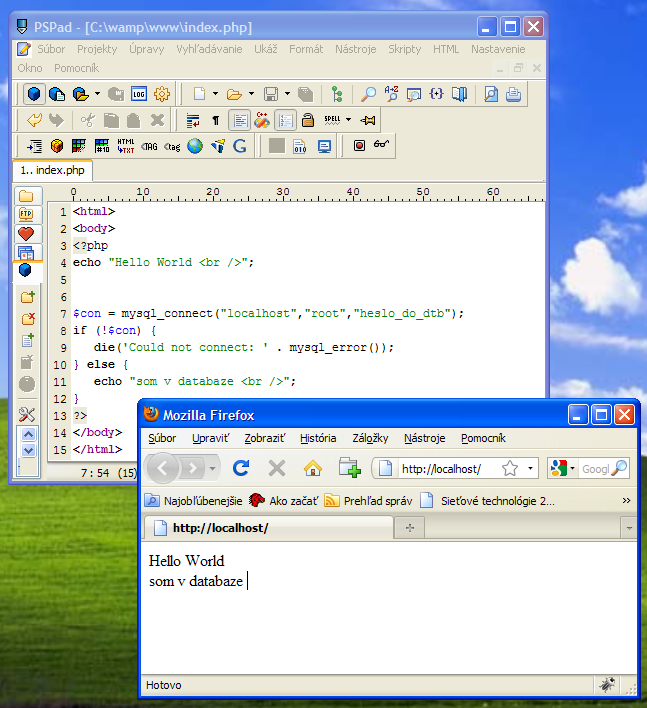Open the Záložky menu in Firefox

coord(370,438)
